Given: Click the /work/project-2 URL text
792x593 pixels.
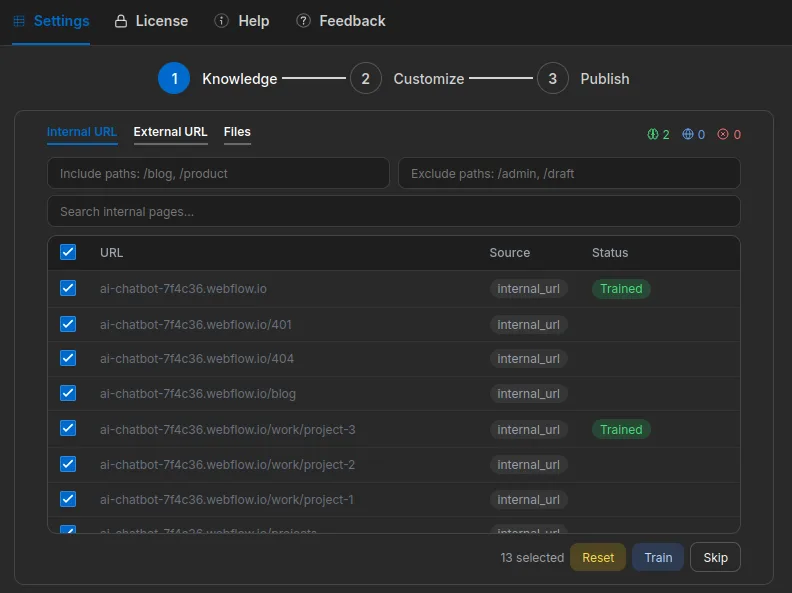Looking at the screenshot, I should pyautogui.click(x=228, y=465).
